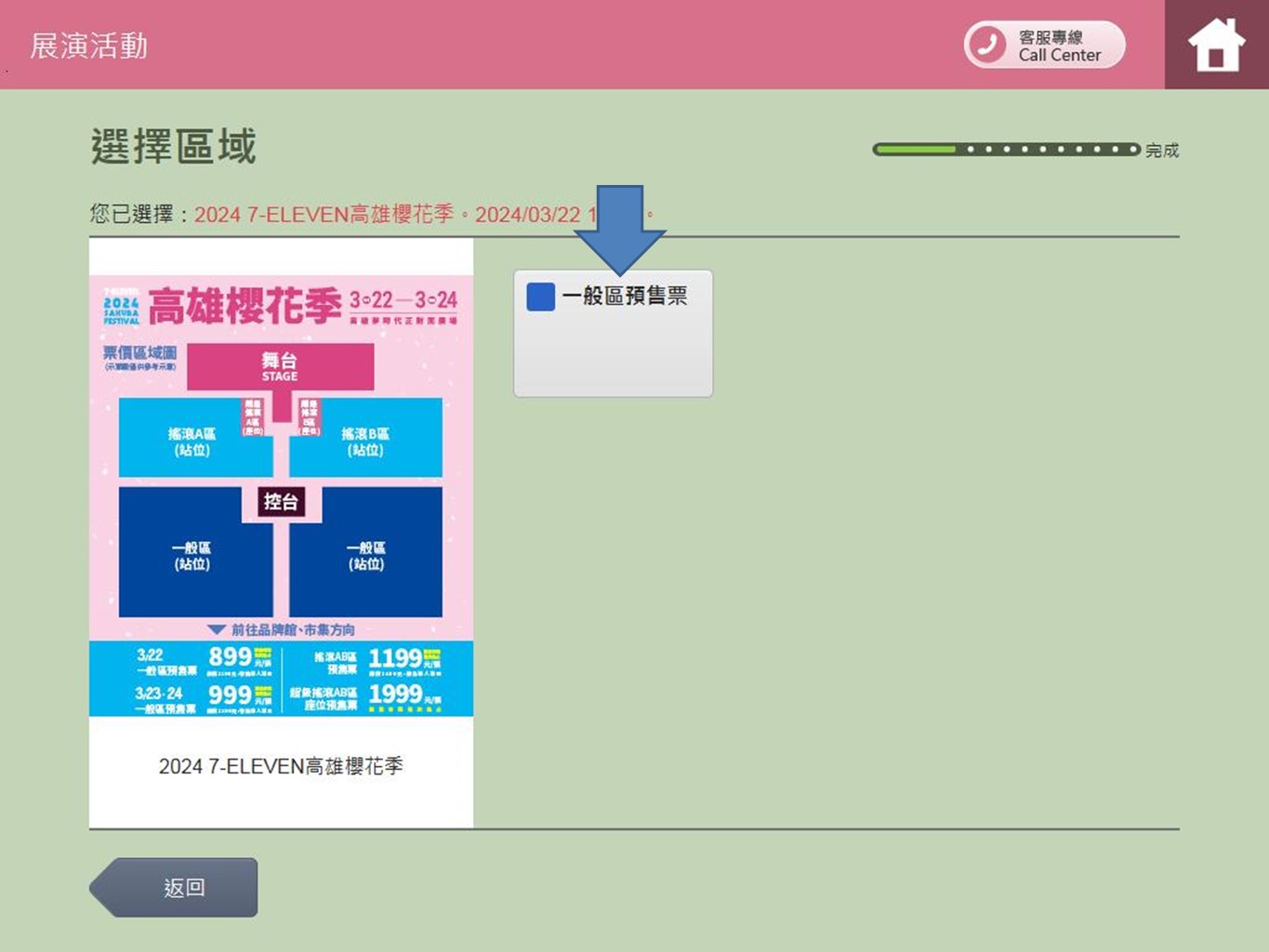The height and width of the screenshot is (952, 1269).
Task: Choose the left 一般區 standing zone
Action: click(192, 556)
